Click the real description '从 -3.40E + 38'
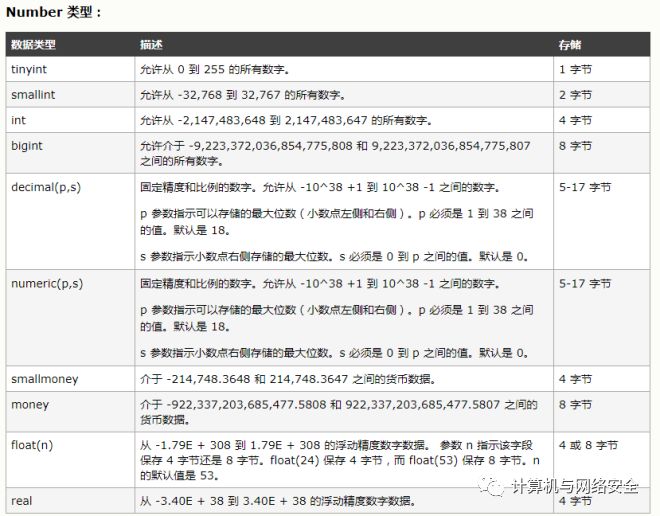 (278, 501)
